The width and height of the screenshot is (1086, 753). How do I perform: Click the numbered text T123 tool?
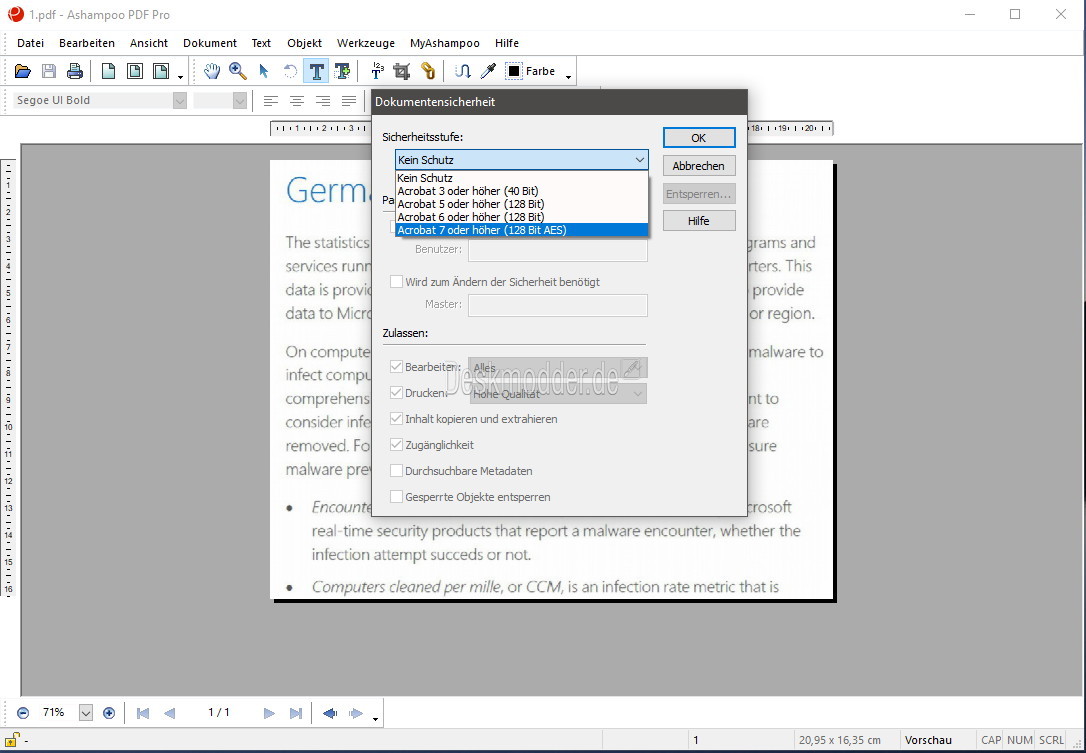click(x=377, y=71)
